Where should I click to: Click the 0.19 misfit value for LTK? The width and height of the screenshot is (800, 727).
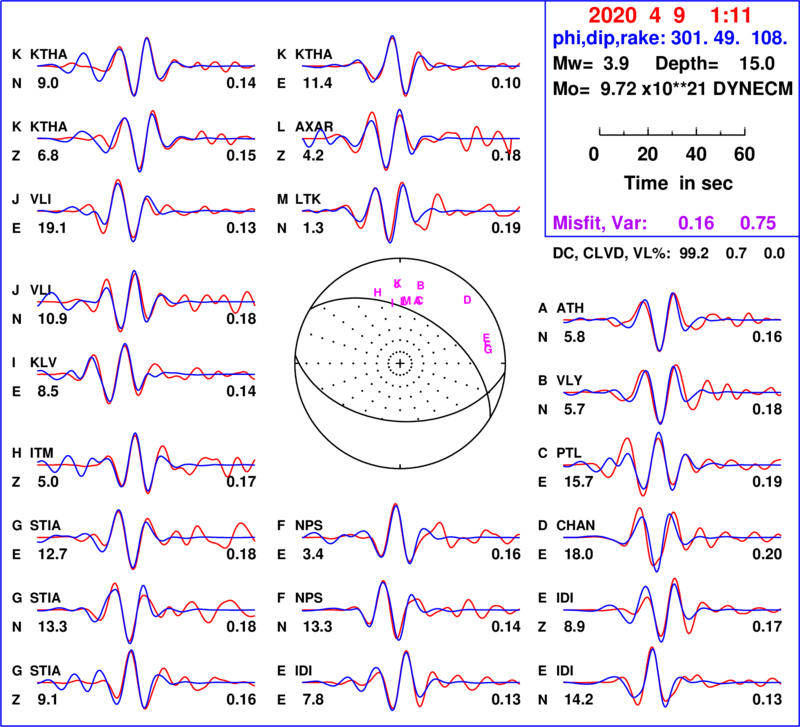pos(506,228)
